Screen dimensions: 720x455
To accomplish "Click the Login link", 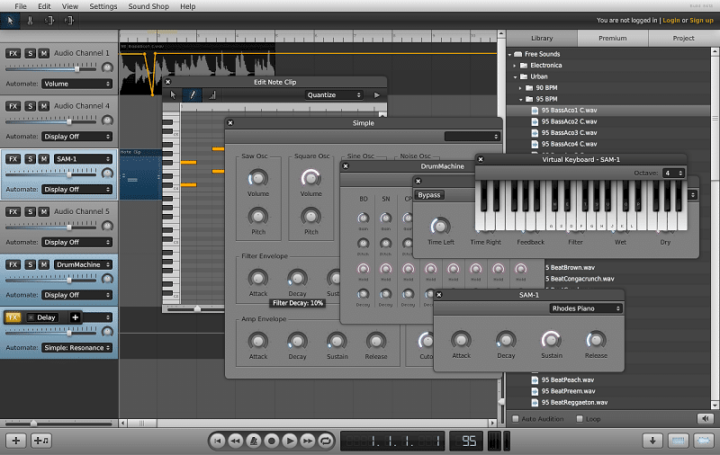I will tap(670, 19).
